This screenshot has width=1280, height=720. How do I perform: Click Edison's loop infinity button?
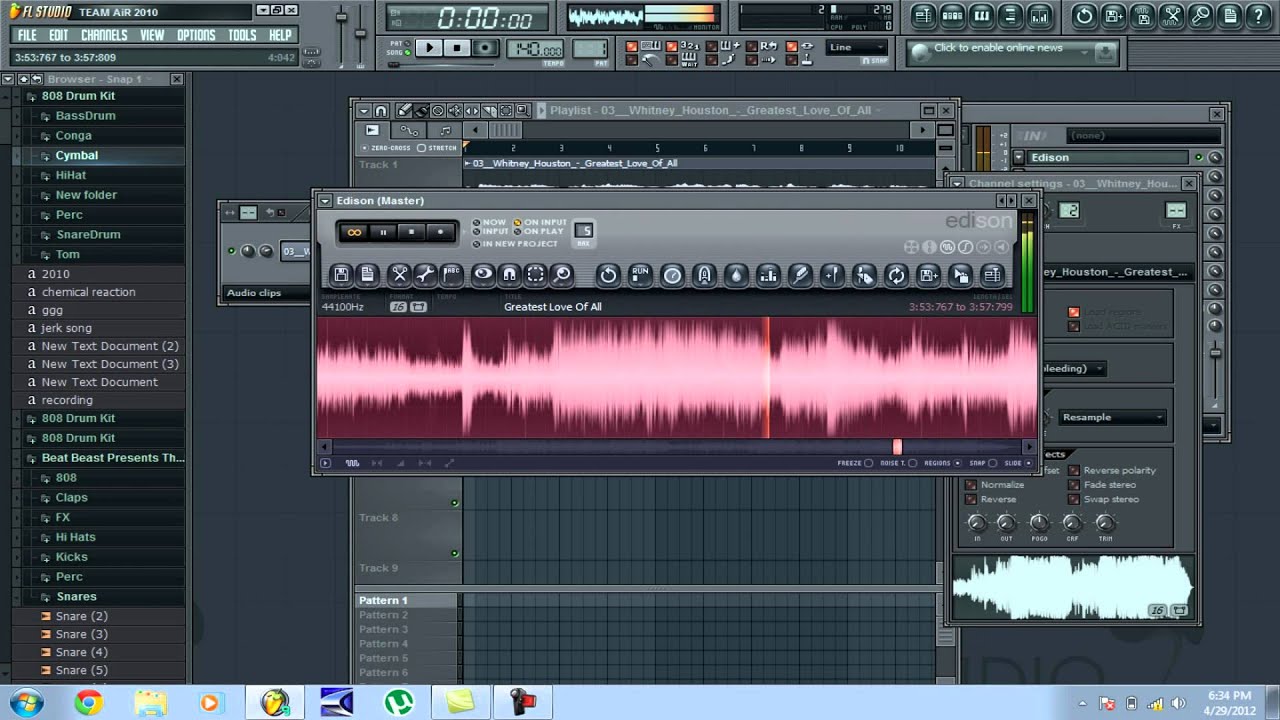(353, 232)
